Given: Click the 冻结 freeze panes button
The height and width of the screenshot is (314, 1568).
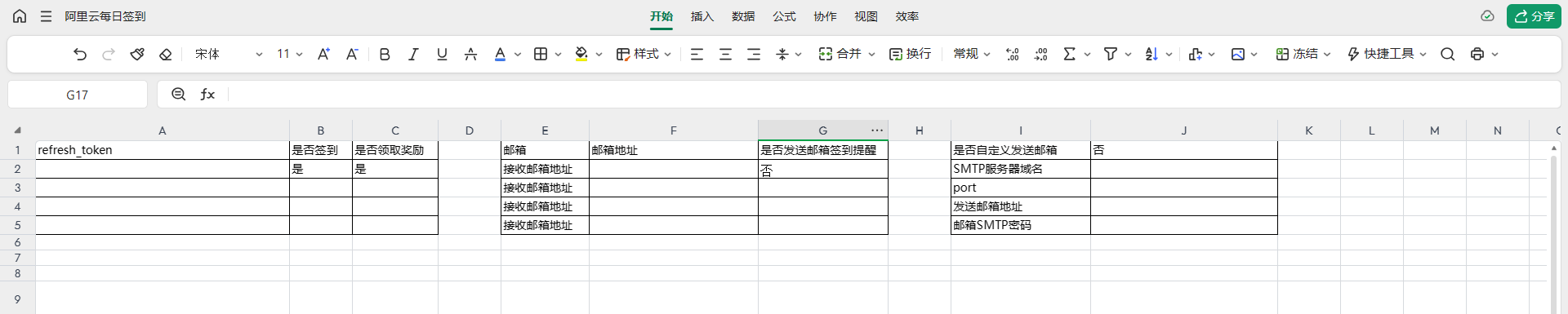Looking at the screenshot, I should 1298,54.
